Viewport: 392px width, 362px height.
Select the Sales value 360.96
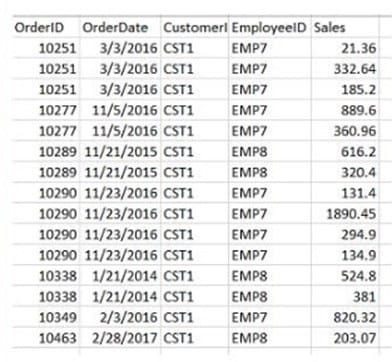(345, 131)
